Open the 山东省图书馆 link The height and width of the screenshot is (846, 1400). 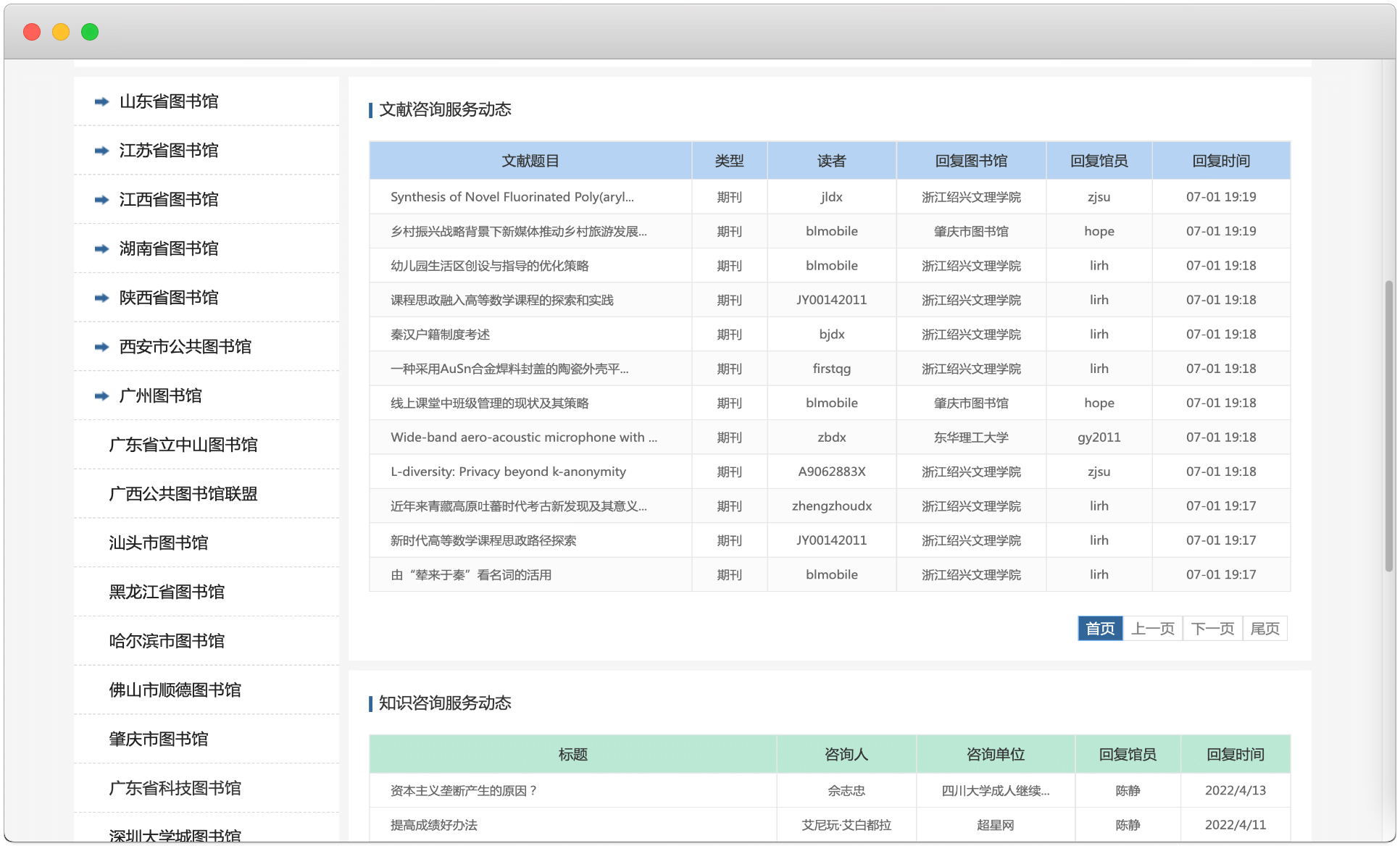pyautogui.click(x=169, y=101)
